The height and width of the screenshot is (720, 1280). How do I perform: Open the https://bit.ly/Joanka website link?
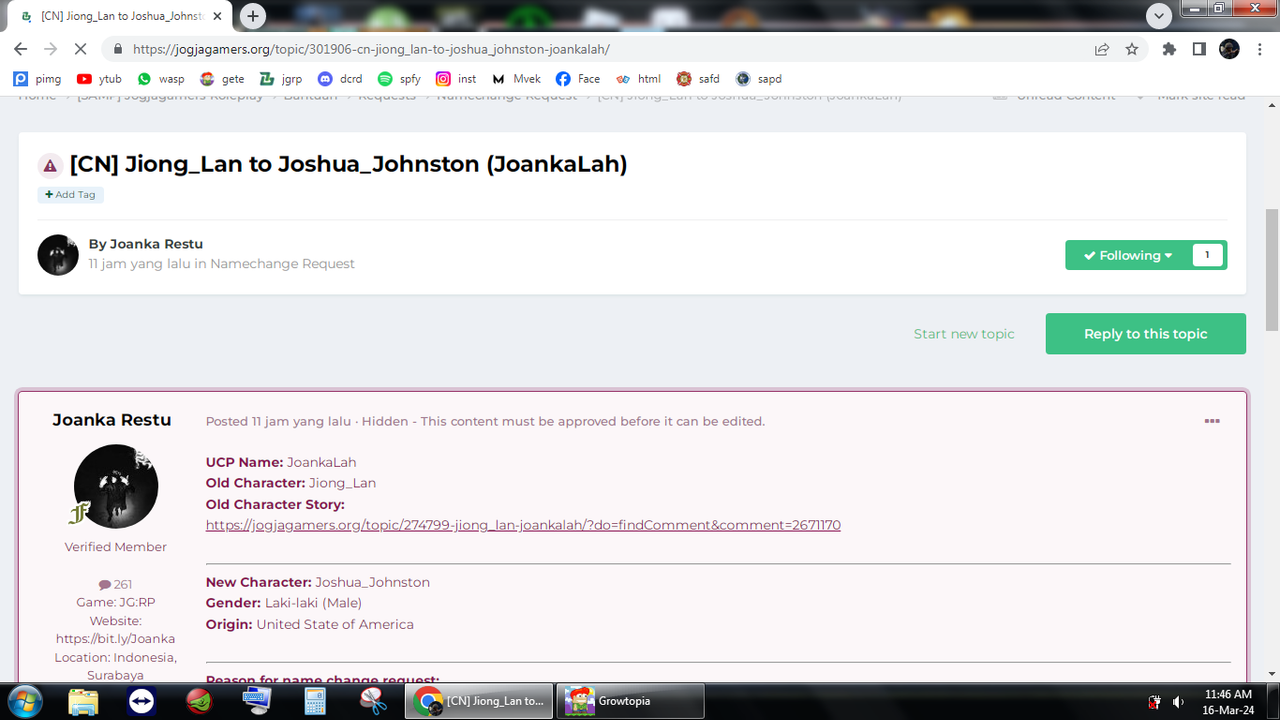(115, 639)
